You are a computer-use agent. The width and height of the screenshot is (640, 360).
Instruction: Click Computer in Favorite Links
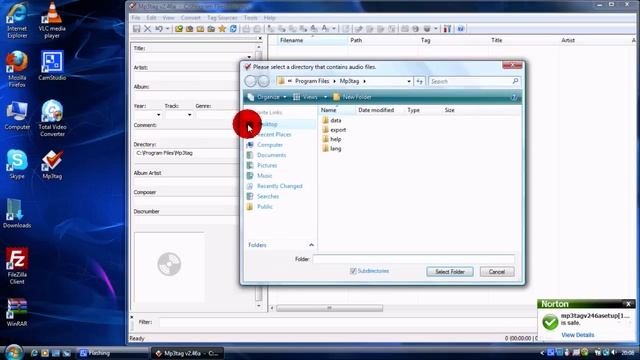pyautogui.click(x=269, y=145)
